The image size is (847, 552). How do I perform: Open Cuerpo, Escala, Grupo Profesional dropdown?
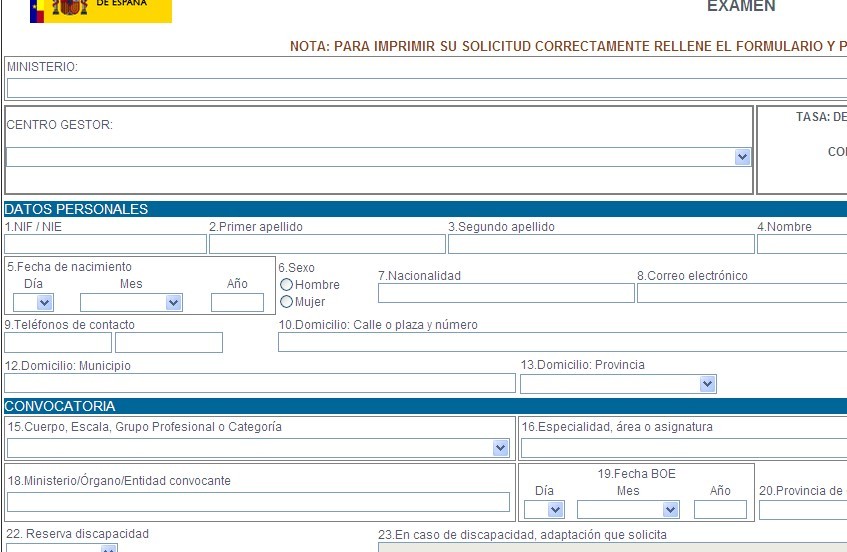259,448
